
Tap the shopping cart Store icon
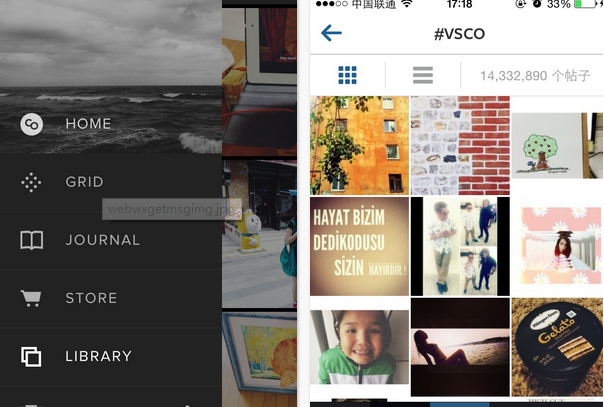[31, 298]
